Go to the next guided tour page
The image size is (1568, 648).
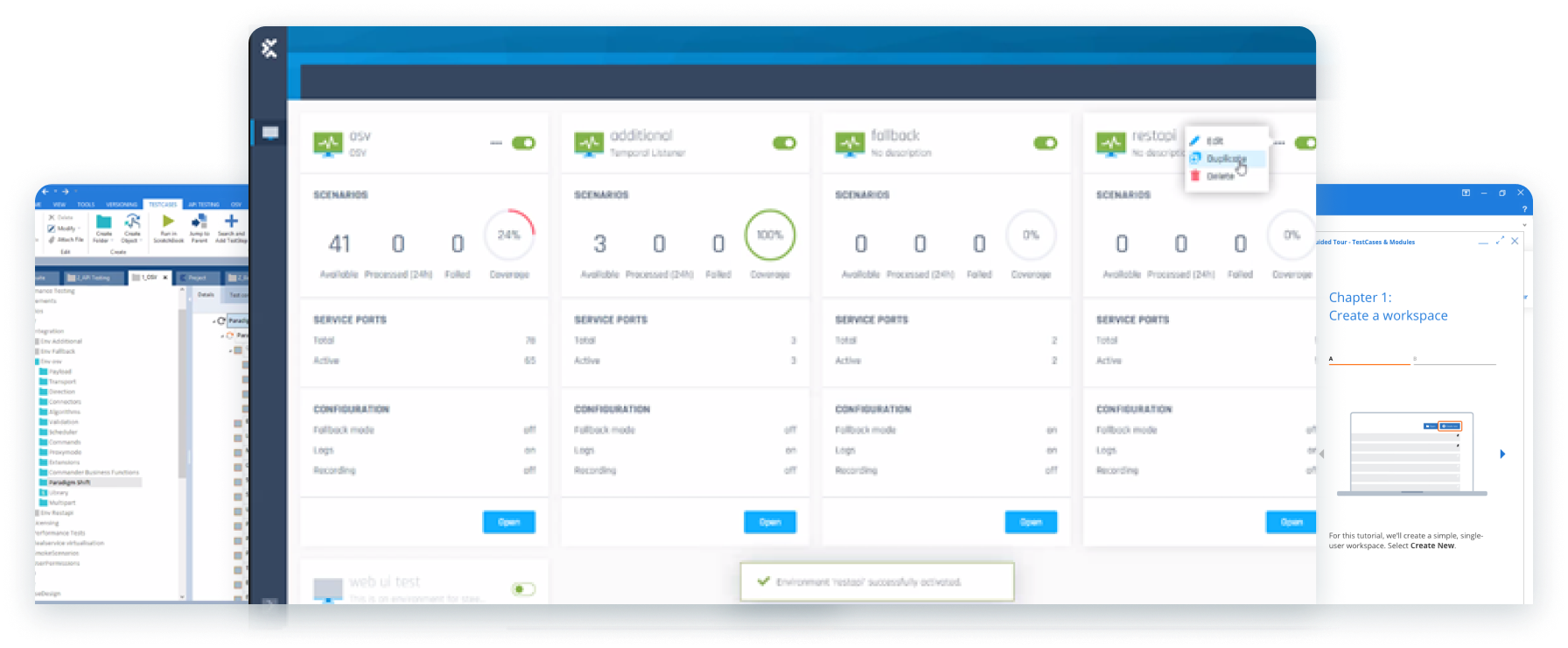click(1502, 454)
